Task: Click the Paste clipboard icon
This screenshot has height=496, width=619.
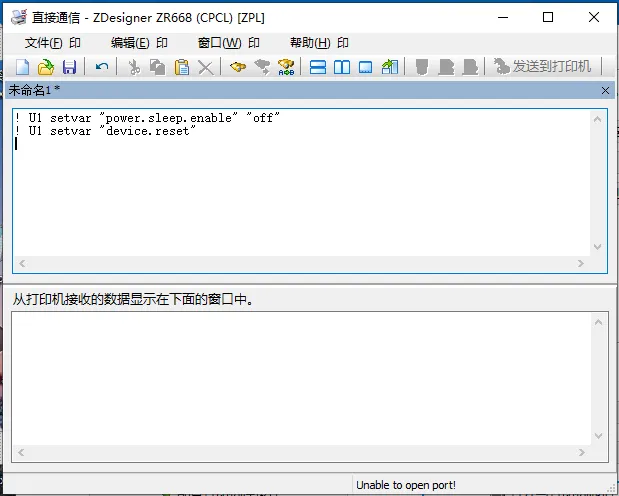Action: 182,67
